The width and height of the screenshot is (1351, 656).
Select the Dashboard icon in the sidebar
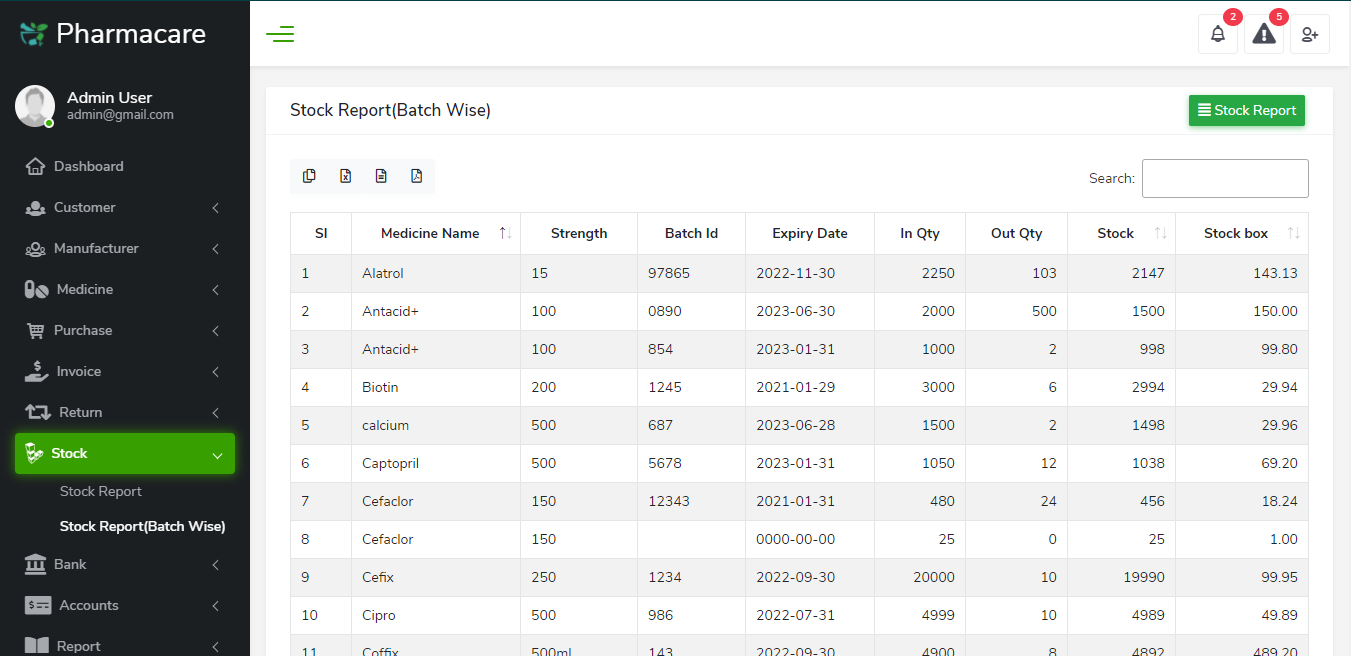[x=36, y=166]
